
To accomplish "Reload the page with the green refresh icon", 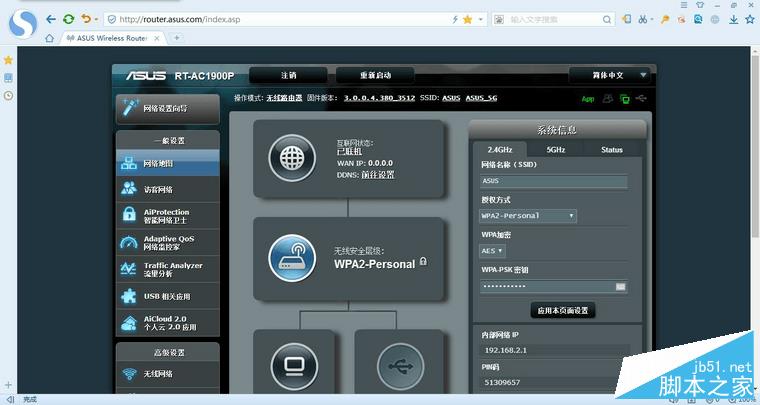I will 69,19.
